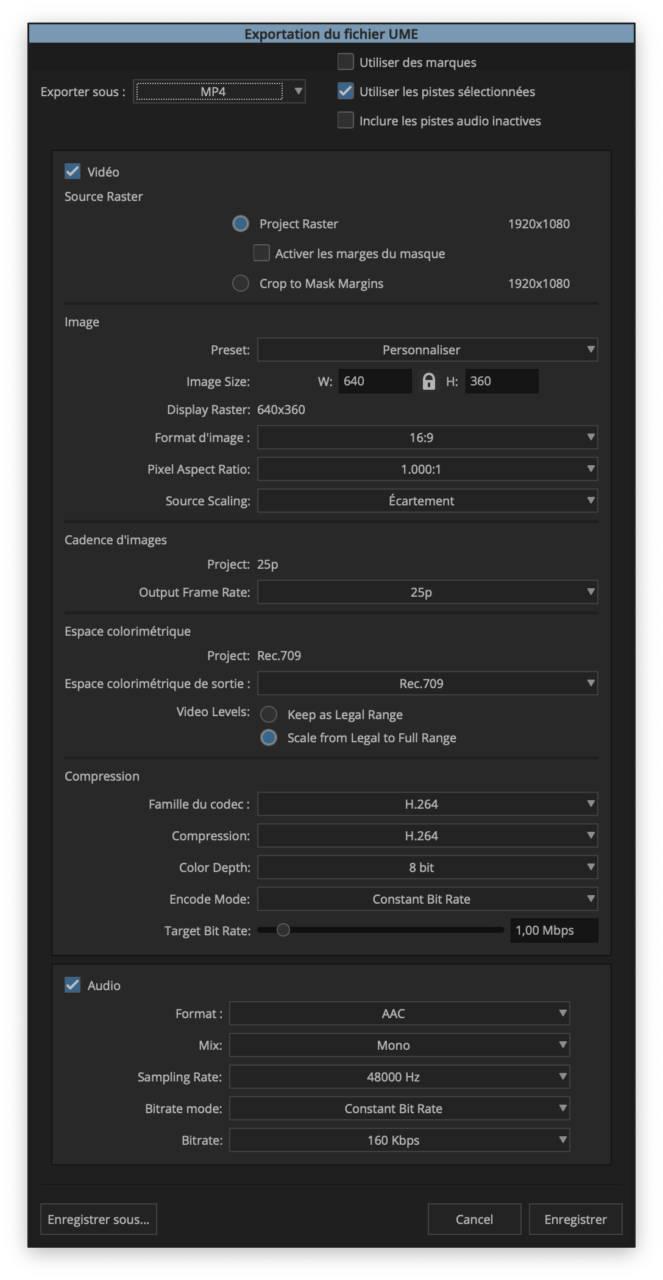Open the Exporter sous MP4 dropdown
The image size is (663, 1280).
pos(220,92)
